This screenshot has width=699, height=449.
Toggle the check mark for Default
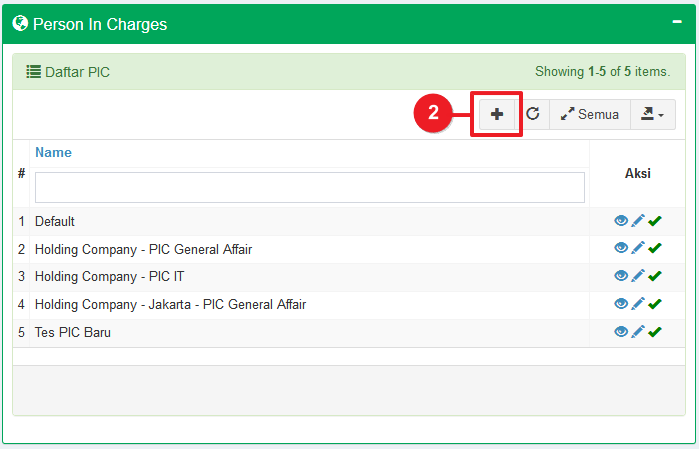pyautogui.click(x=655, y=221)
